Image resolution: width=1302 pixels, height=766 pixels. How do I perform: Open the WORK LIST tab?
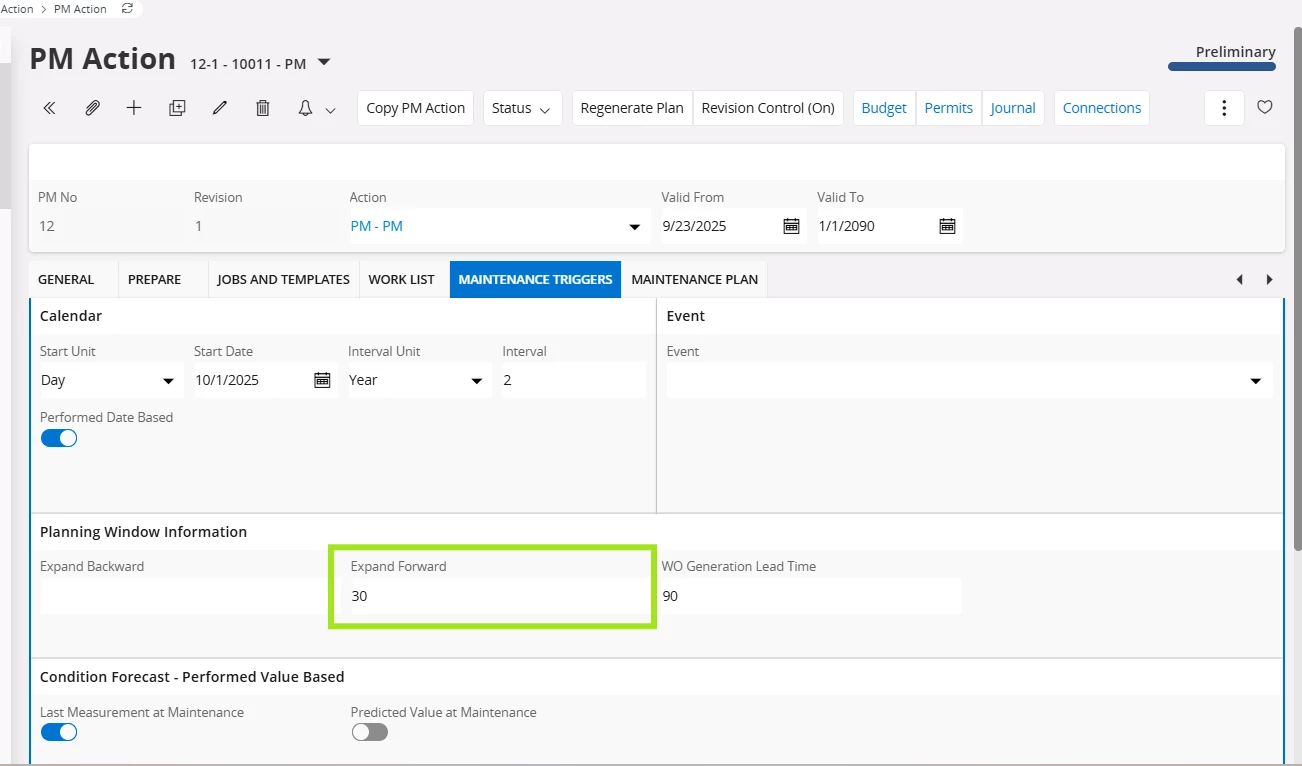click(402, 279)
